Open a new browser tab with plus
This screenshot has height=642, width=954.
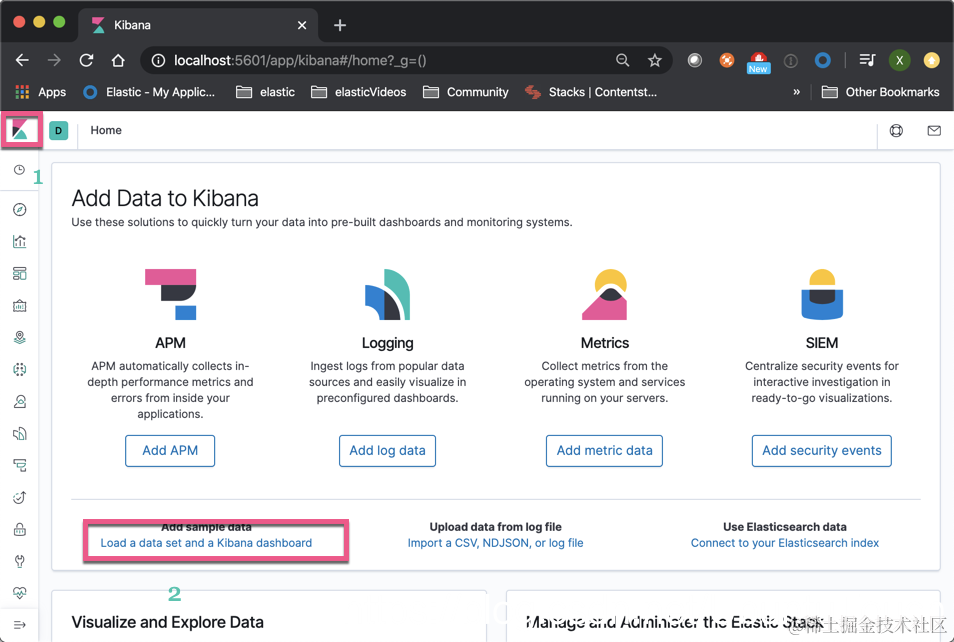click(x=340, y=25)
